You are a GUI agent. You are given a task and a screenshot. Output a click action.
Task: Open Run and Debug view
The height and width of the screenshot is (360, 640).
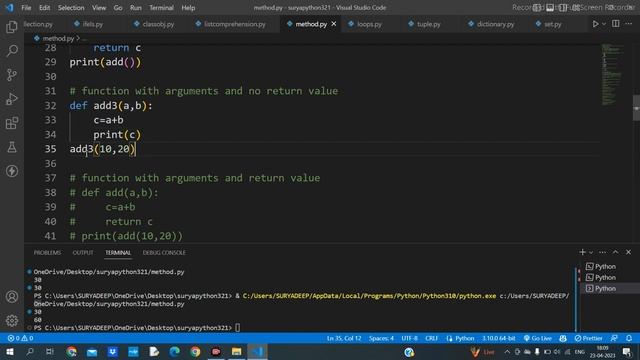tap(12, 99)
